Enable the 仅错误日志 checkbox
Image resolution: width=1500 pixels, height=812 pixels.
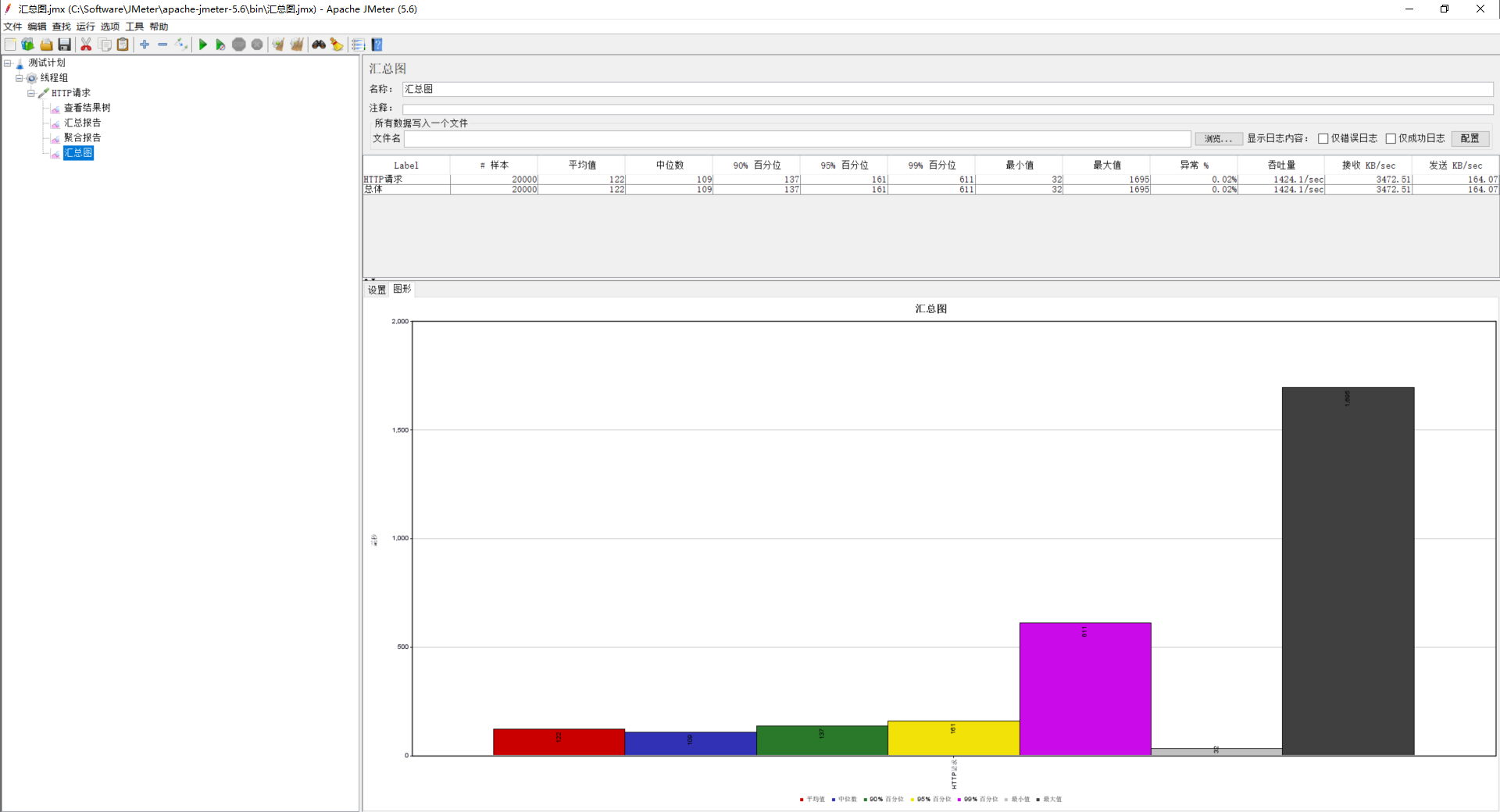coord(1323,139)
